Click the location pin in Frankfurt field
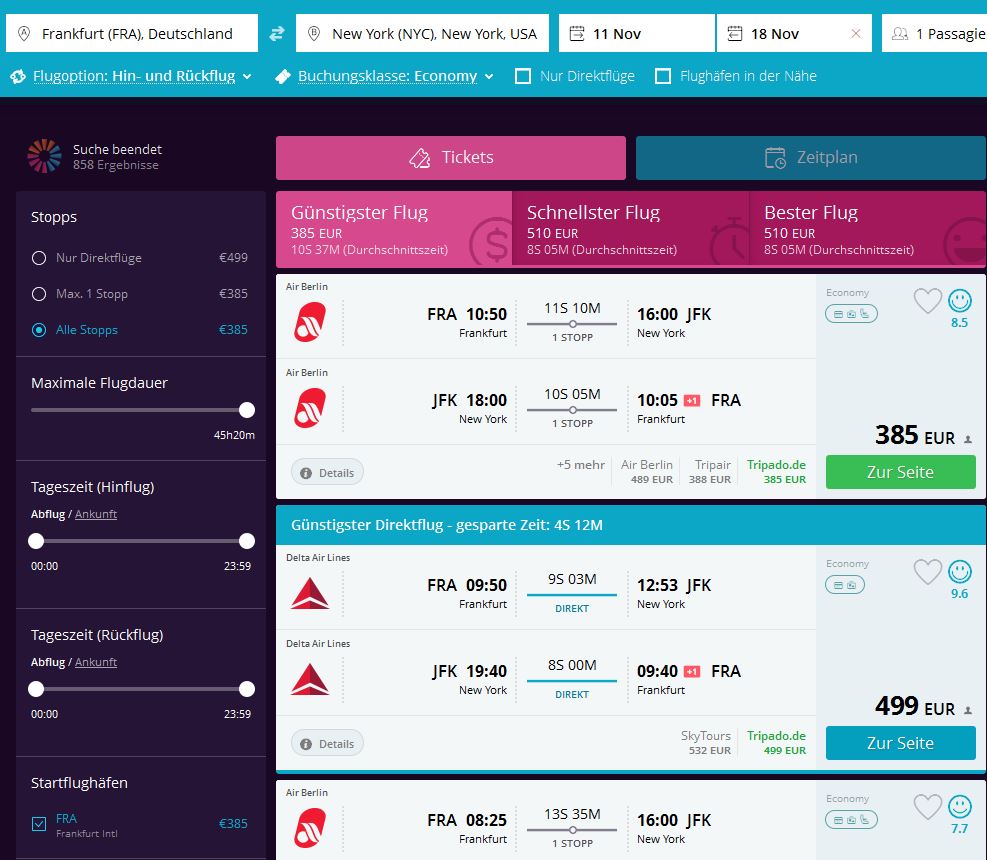Screen dimensions: 987x860 24,33
